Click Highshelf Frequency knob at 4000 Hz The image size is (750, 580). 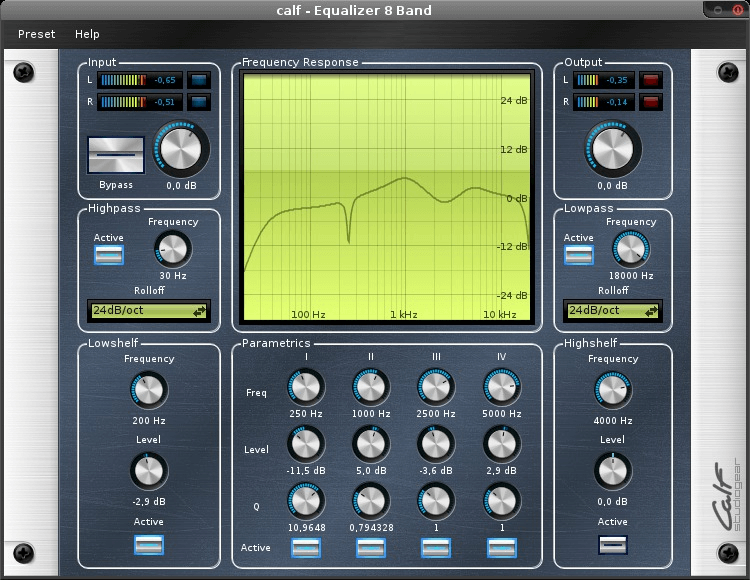[613, 391]
